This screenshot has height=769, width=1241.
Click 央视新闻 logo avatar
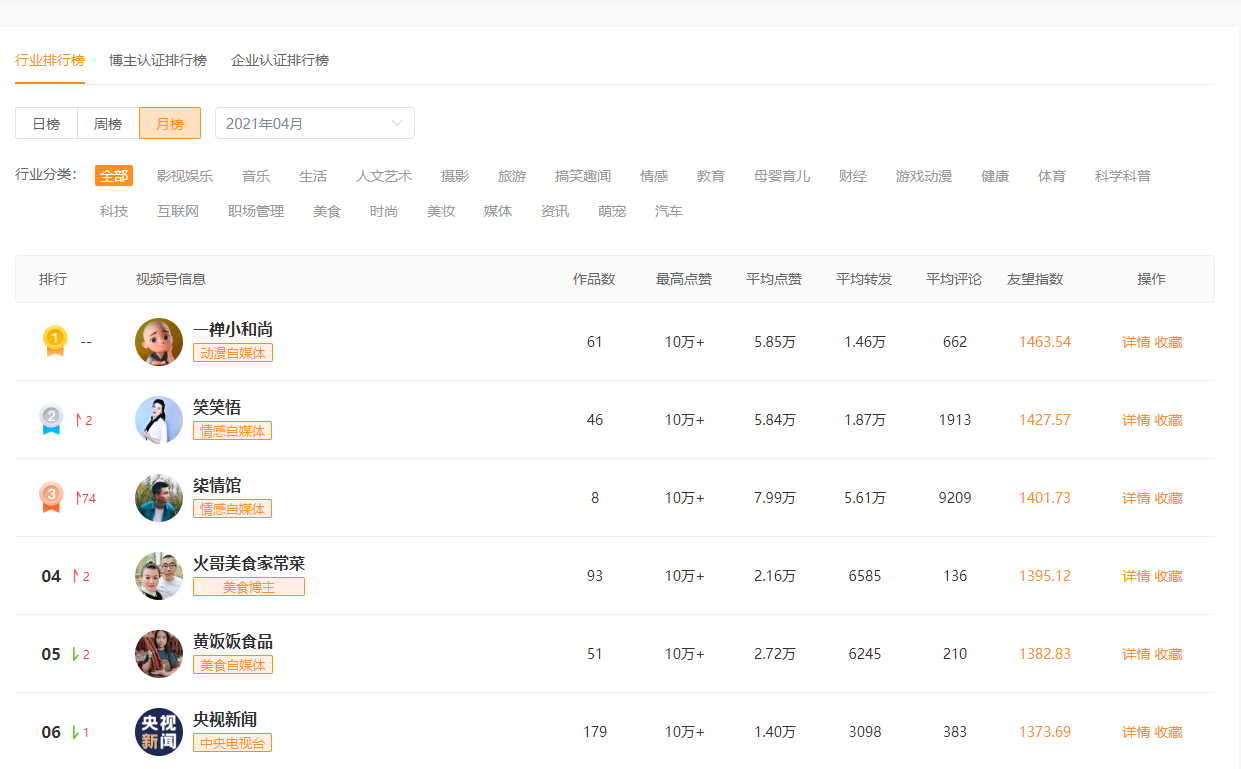coord(159,732)
